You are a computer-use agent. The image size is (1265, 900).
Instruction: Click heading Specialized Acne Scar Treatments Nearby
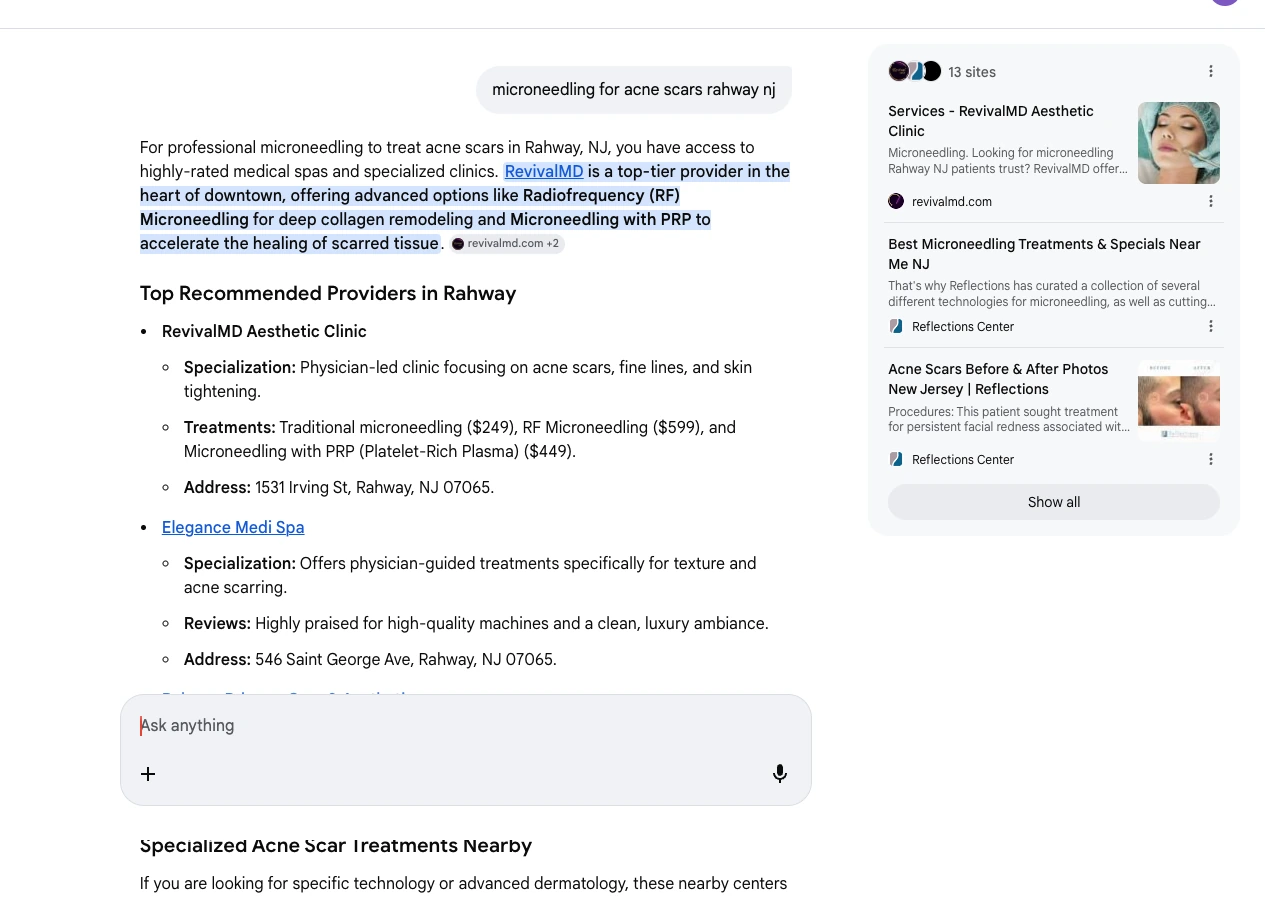(336, 845)
